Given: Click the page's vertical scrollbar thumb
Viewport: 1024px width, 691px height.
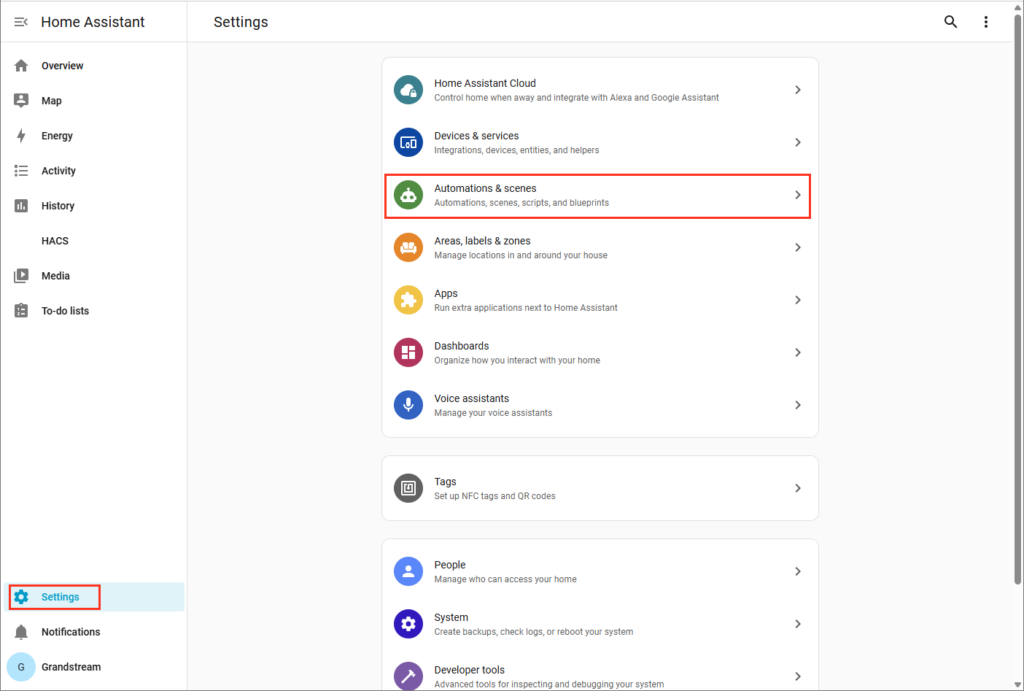Looking at the screenshot, I should tap(1017, 298).
